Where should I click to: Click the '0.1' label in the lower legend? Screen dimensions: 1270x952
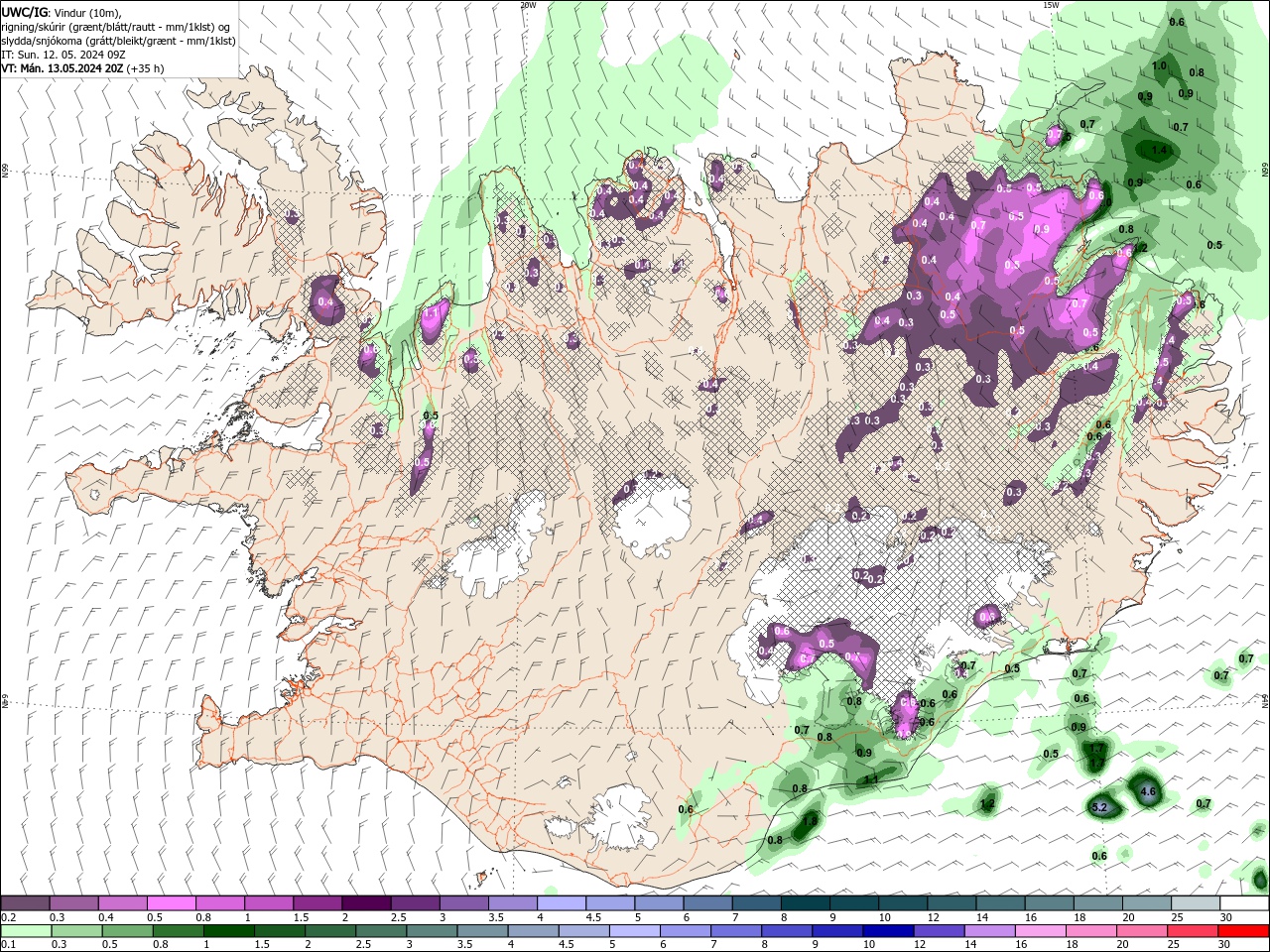(8, 945)
